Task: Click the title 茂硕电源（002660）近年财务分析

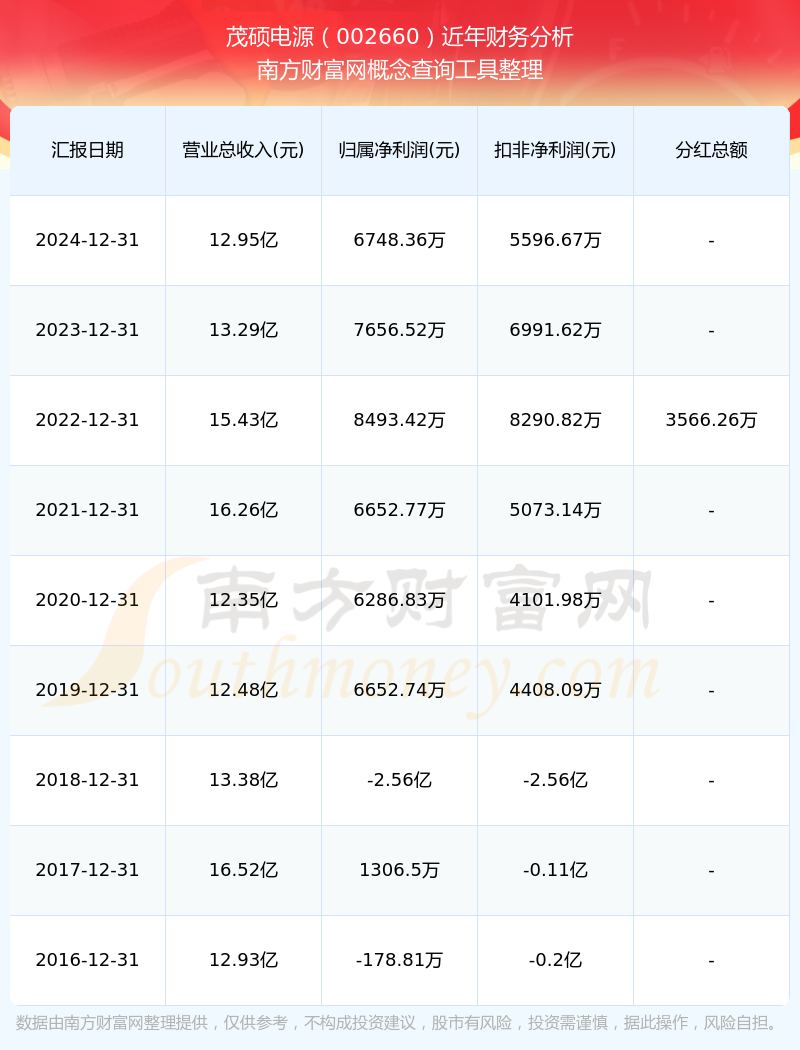Action: click(x=400, y=37)
